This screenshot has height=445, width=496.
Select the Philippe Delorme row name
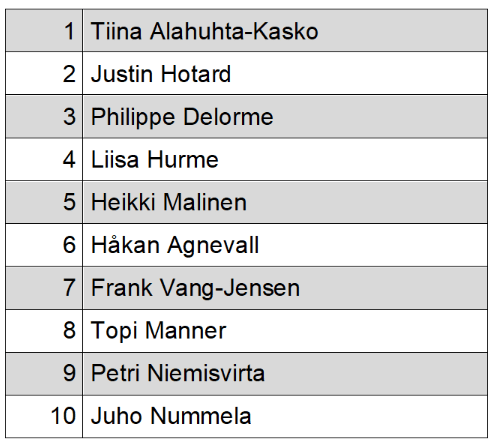[x=285, y=116]
